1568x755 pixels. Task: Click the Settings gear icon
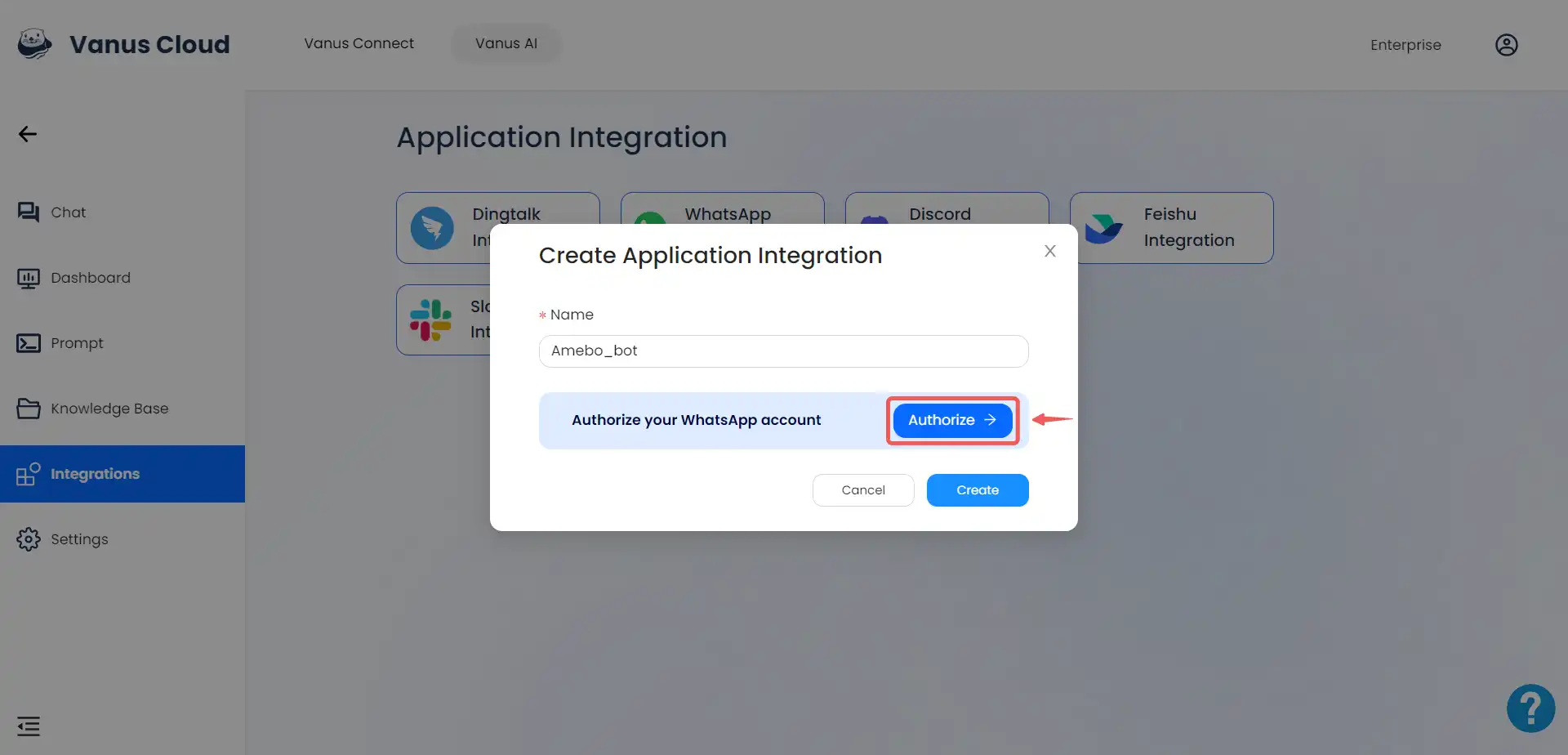tap(29, 539)
